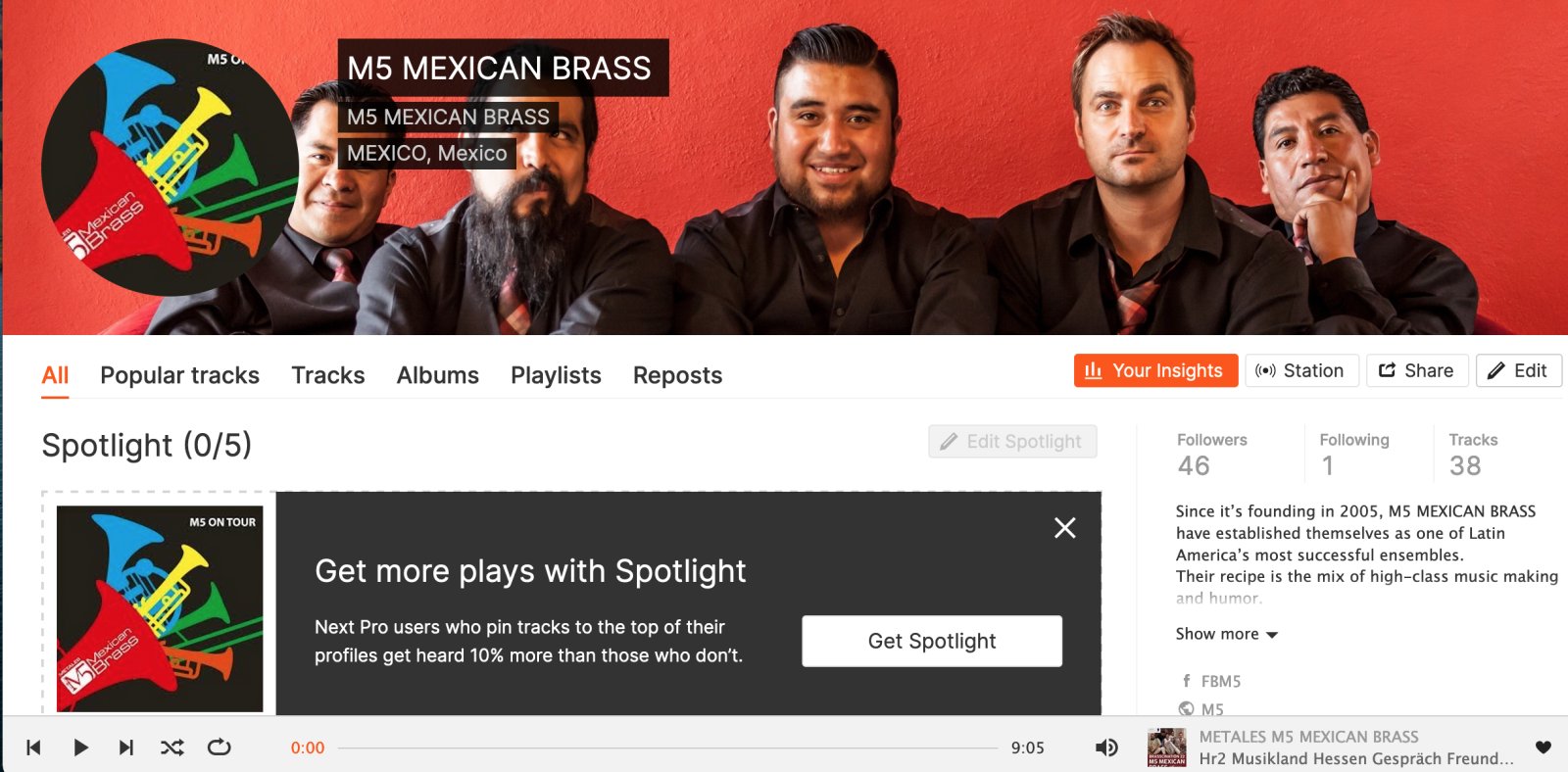Open the Station button
The width and height of the screenshot is (1568, 772).
[x=1301, y=370]
